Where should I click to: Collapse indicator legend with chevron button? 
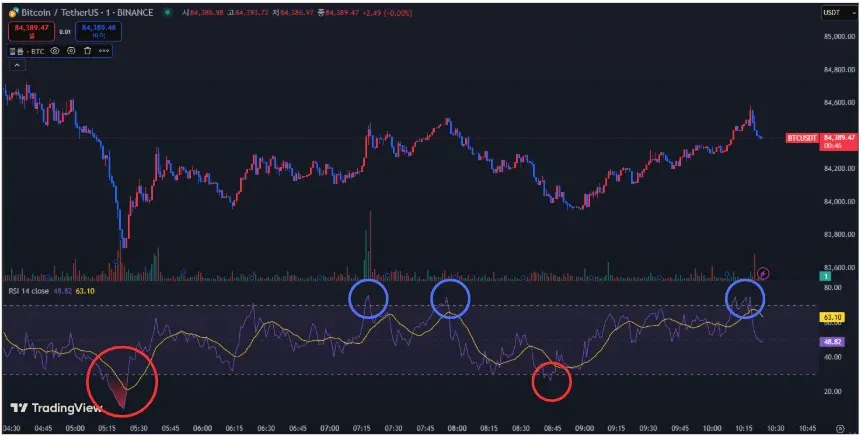click(x=17, y=65)
